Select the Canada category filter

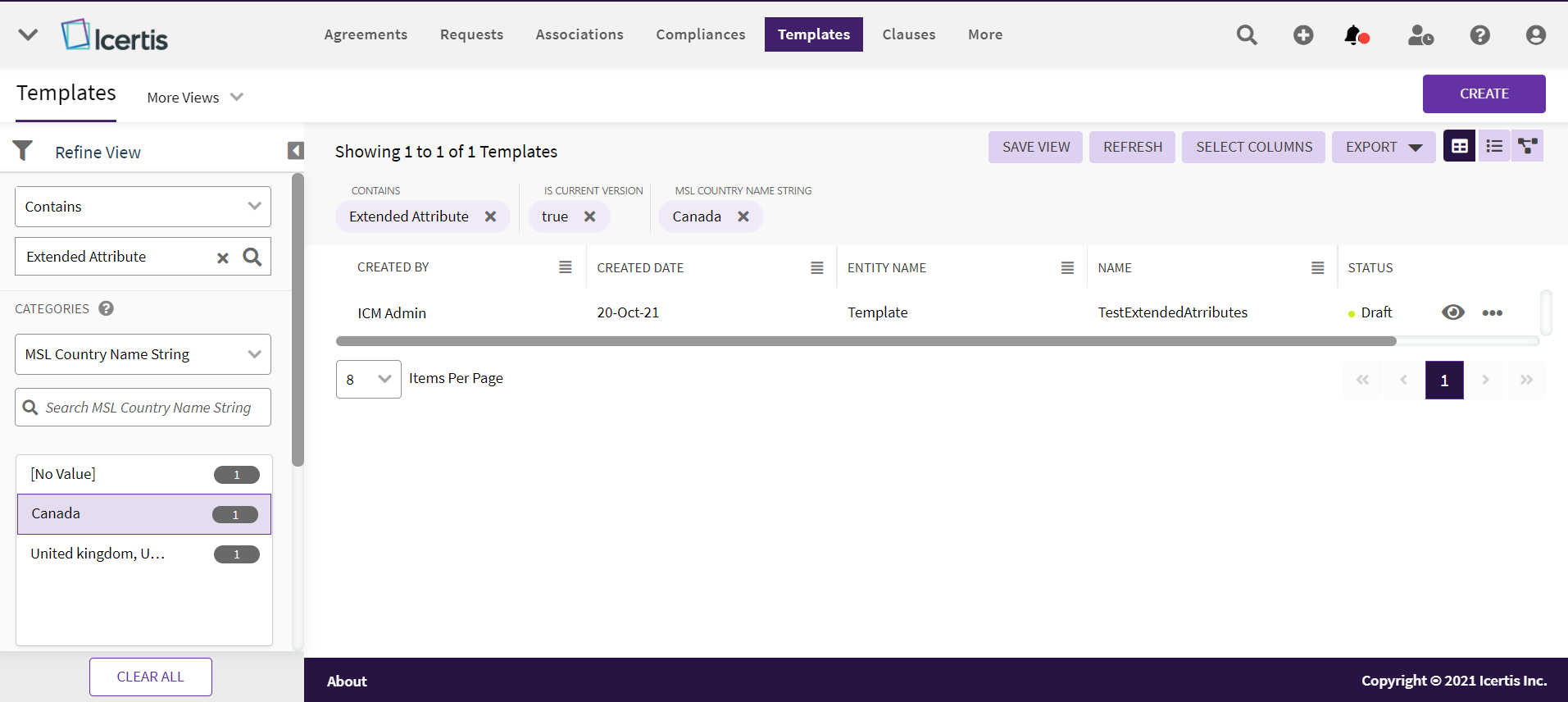click(x=143, y=514)
